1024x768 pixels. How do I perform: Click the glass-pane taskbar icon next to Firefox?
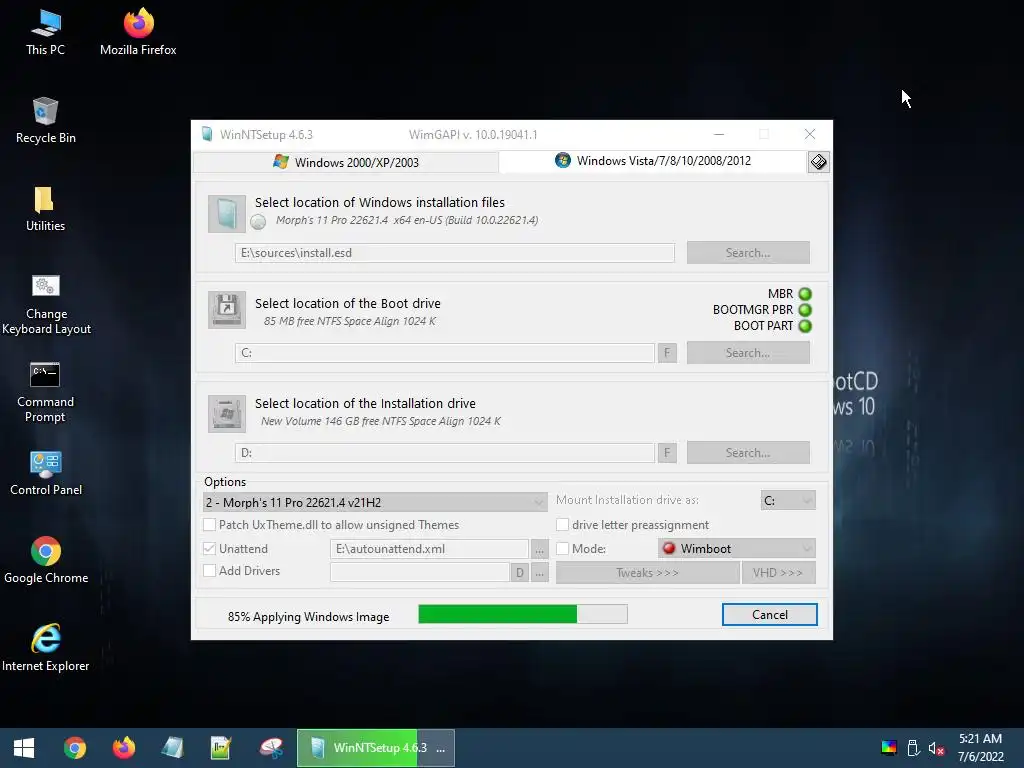[172, 748]
